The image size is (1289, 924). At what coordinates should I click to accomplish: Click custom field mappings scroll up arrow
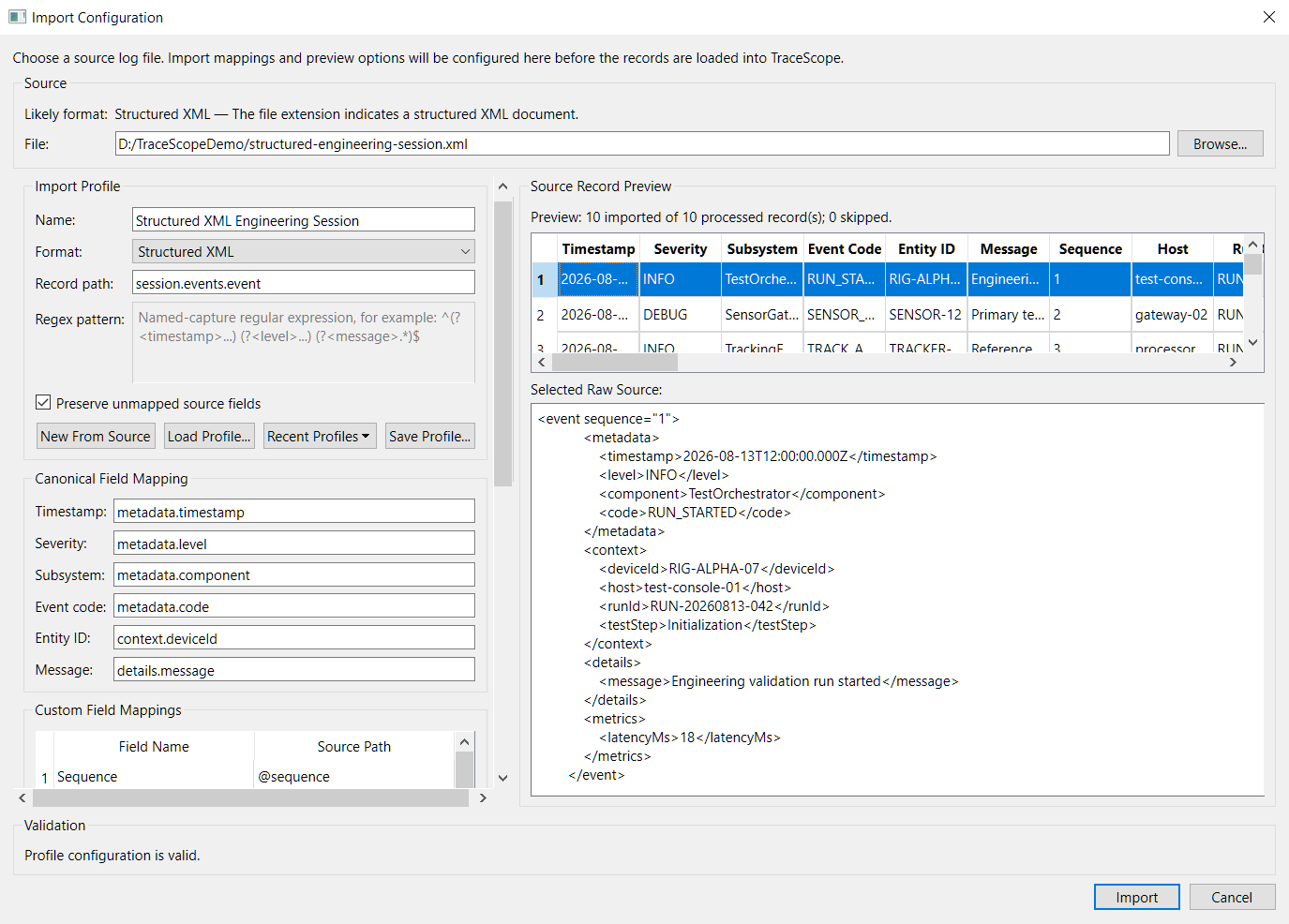click(x=464, y=742)
